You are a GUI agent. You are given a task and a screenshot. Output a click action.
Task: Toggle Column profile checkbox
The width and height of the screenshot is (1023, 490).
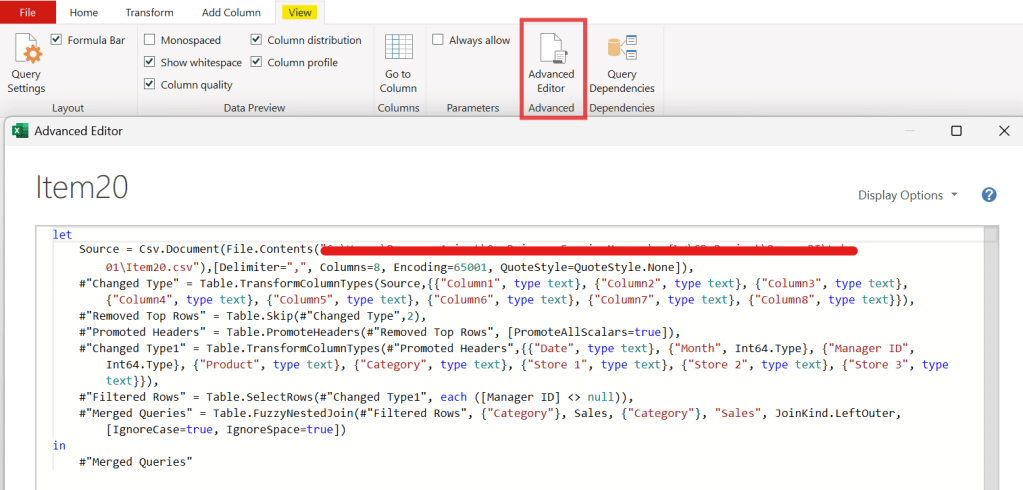(257, 62)
